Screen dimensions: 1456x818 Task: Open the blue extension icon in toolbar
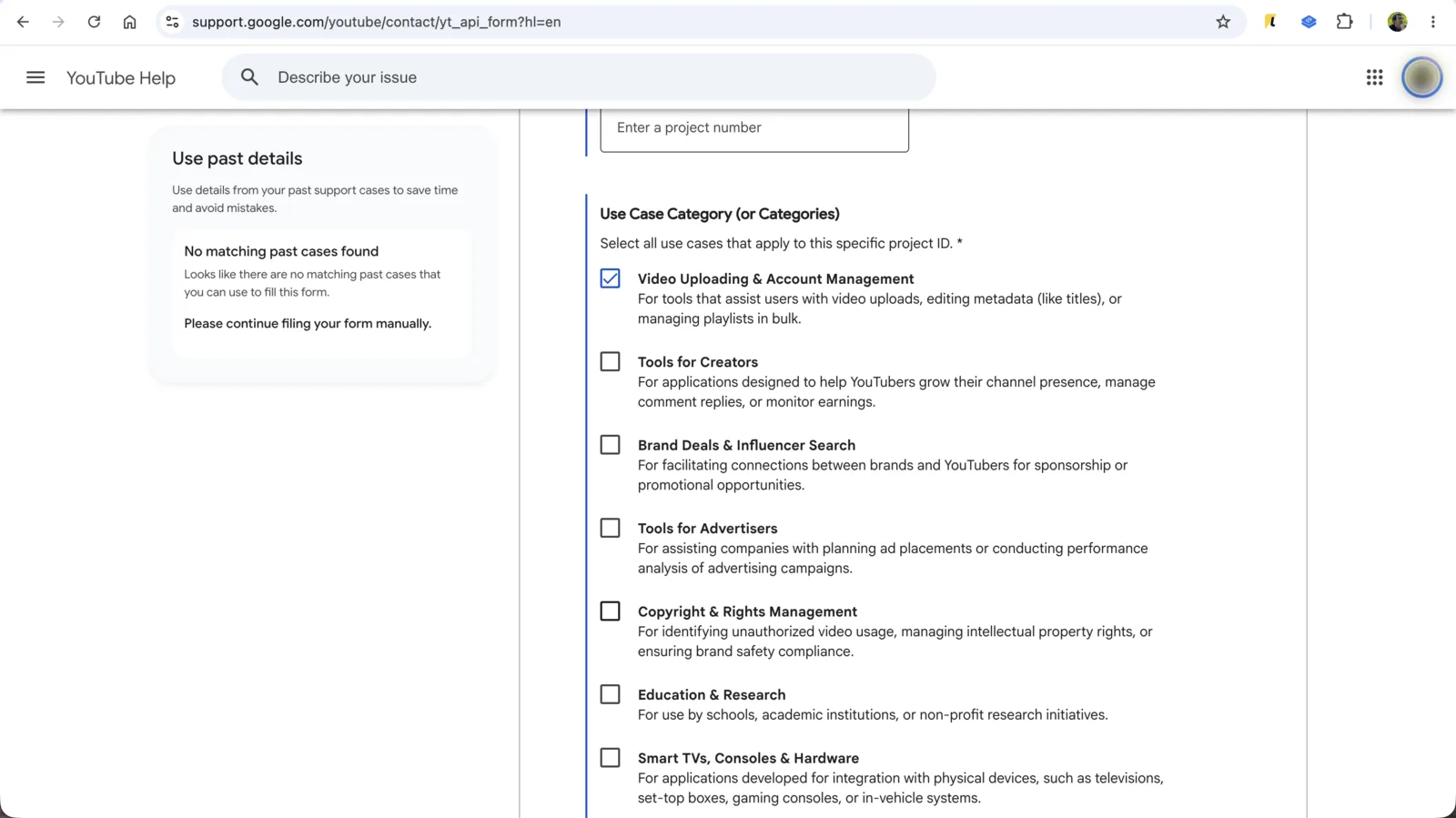pyautogui.click(x=1309, y=22)
